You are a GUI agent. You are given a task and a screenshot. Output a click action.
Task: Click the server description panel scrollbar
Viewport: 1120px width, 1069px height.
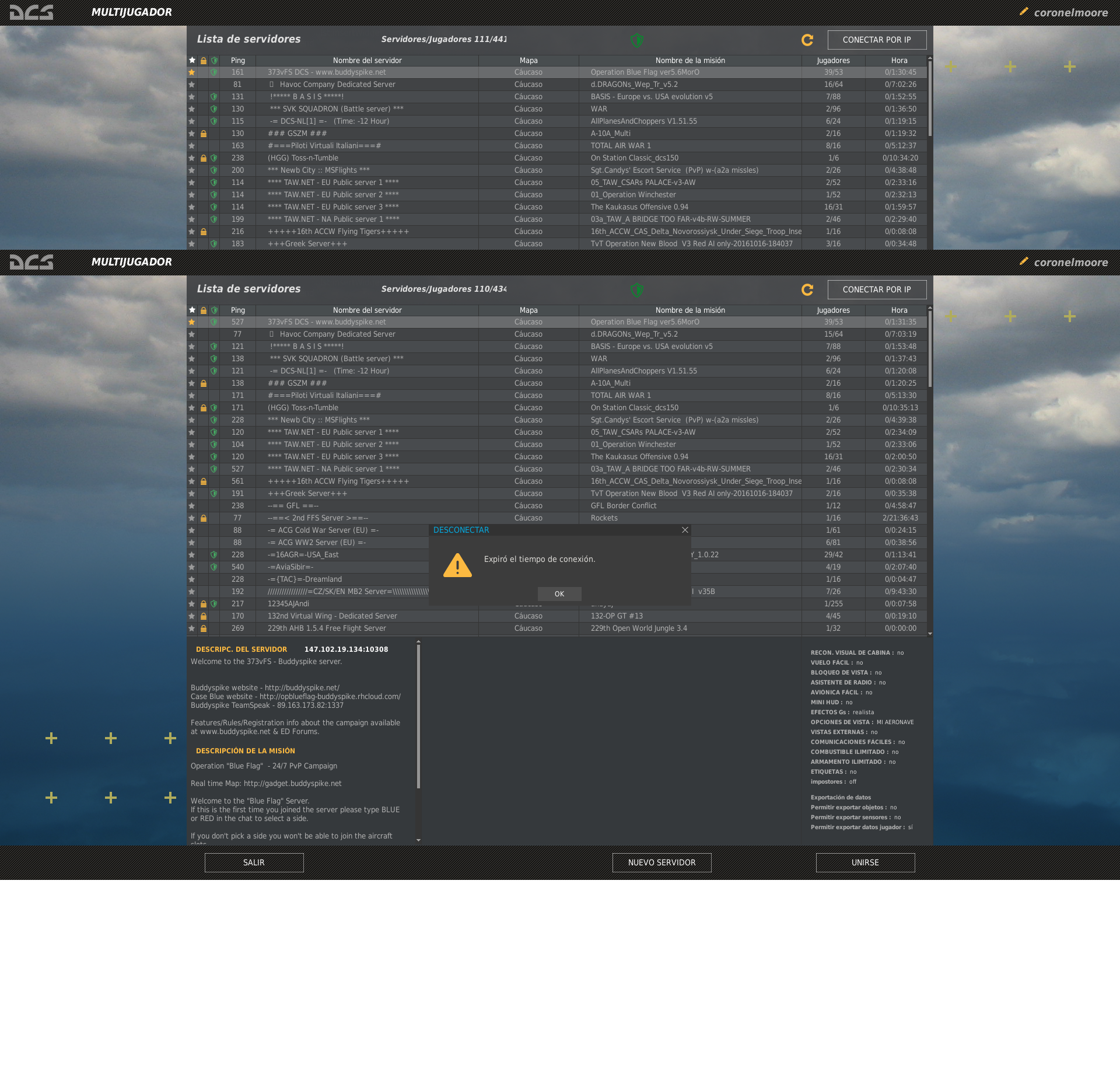418,717
